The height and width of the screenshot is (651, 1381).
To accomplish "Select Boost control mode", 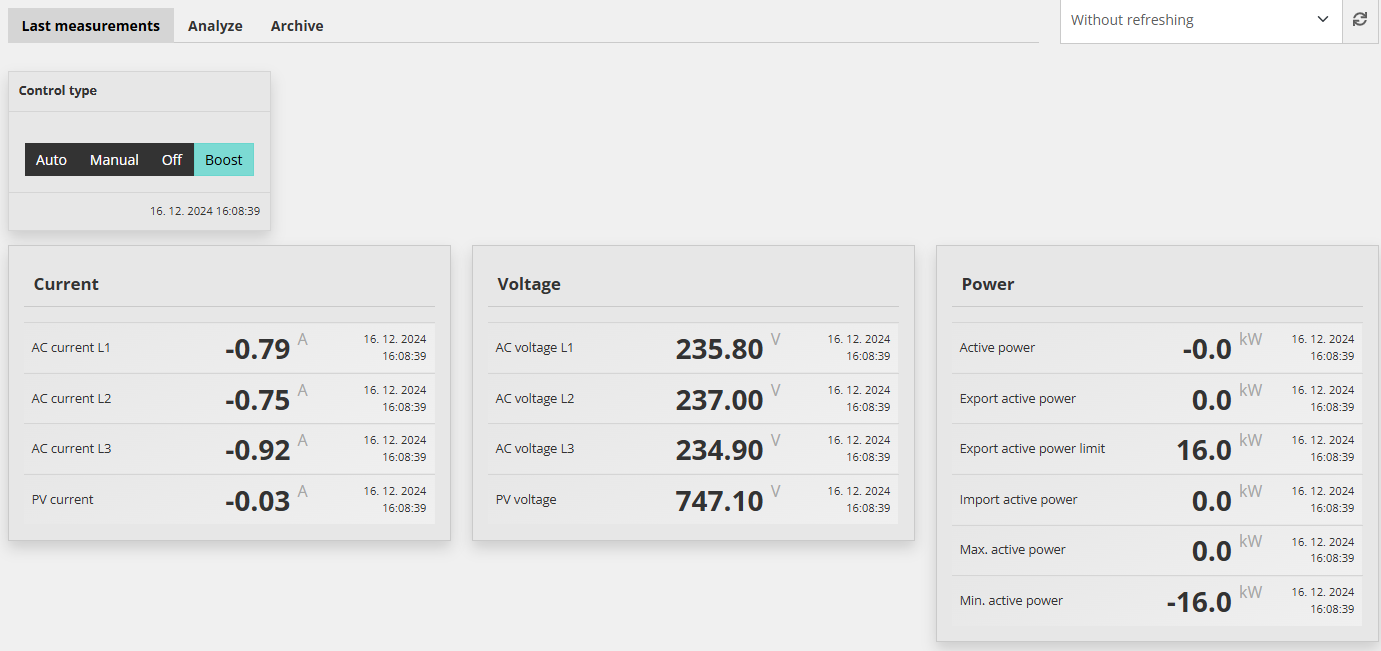I will click(x=224, y=160).
